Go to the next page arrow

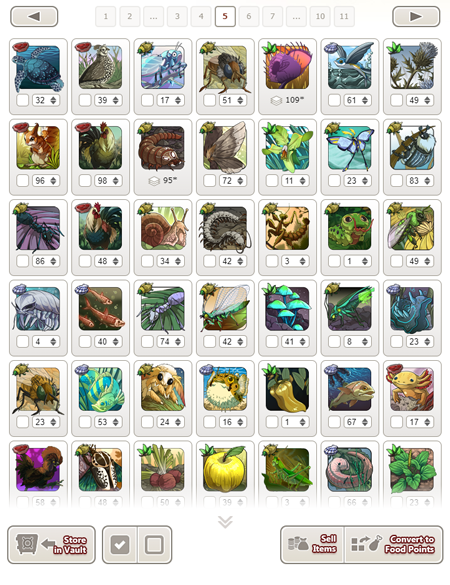coord(416,16)
